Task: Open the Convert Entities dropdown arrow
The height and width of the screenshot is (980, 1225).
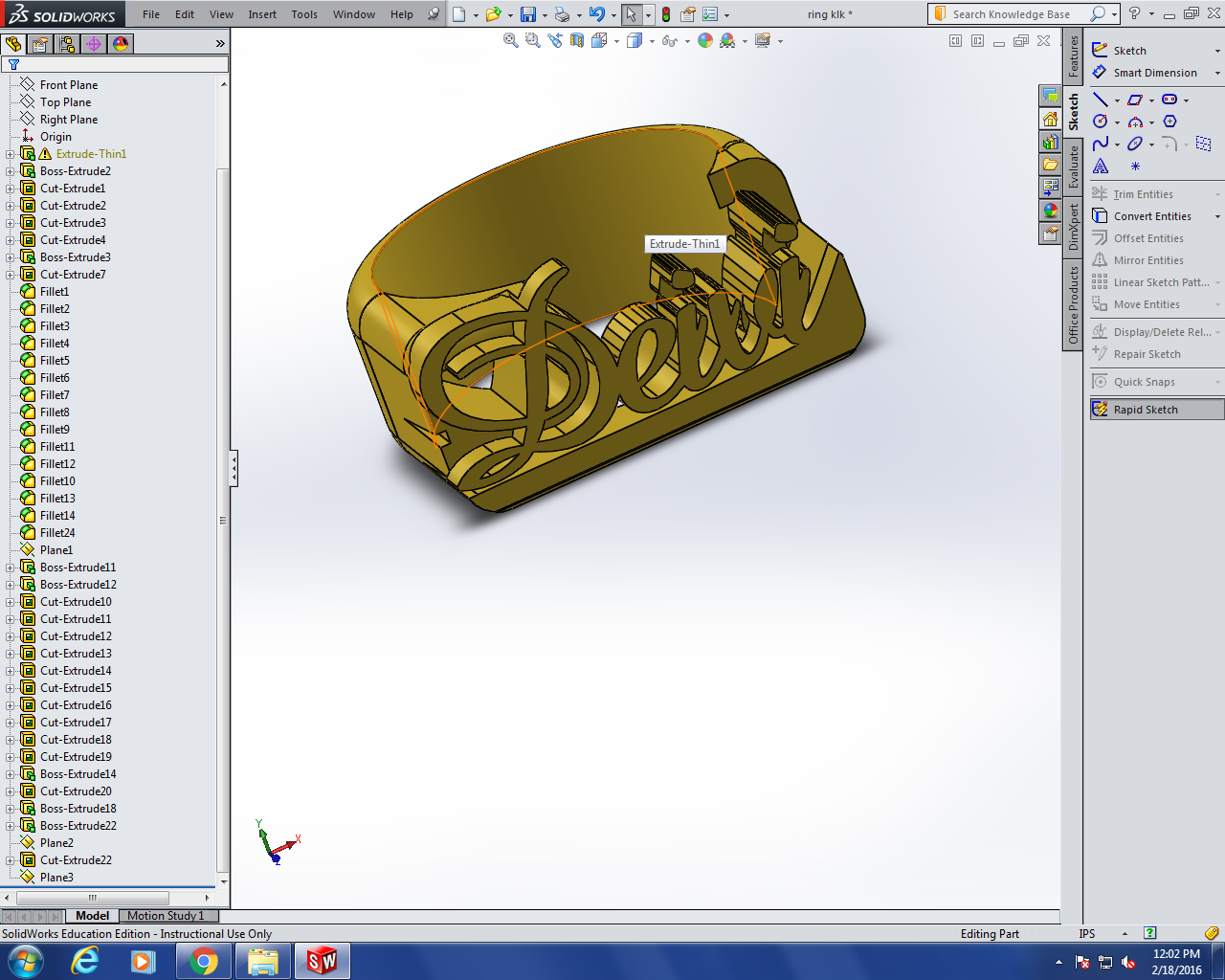Action: (1217, 217)
